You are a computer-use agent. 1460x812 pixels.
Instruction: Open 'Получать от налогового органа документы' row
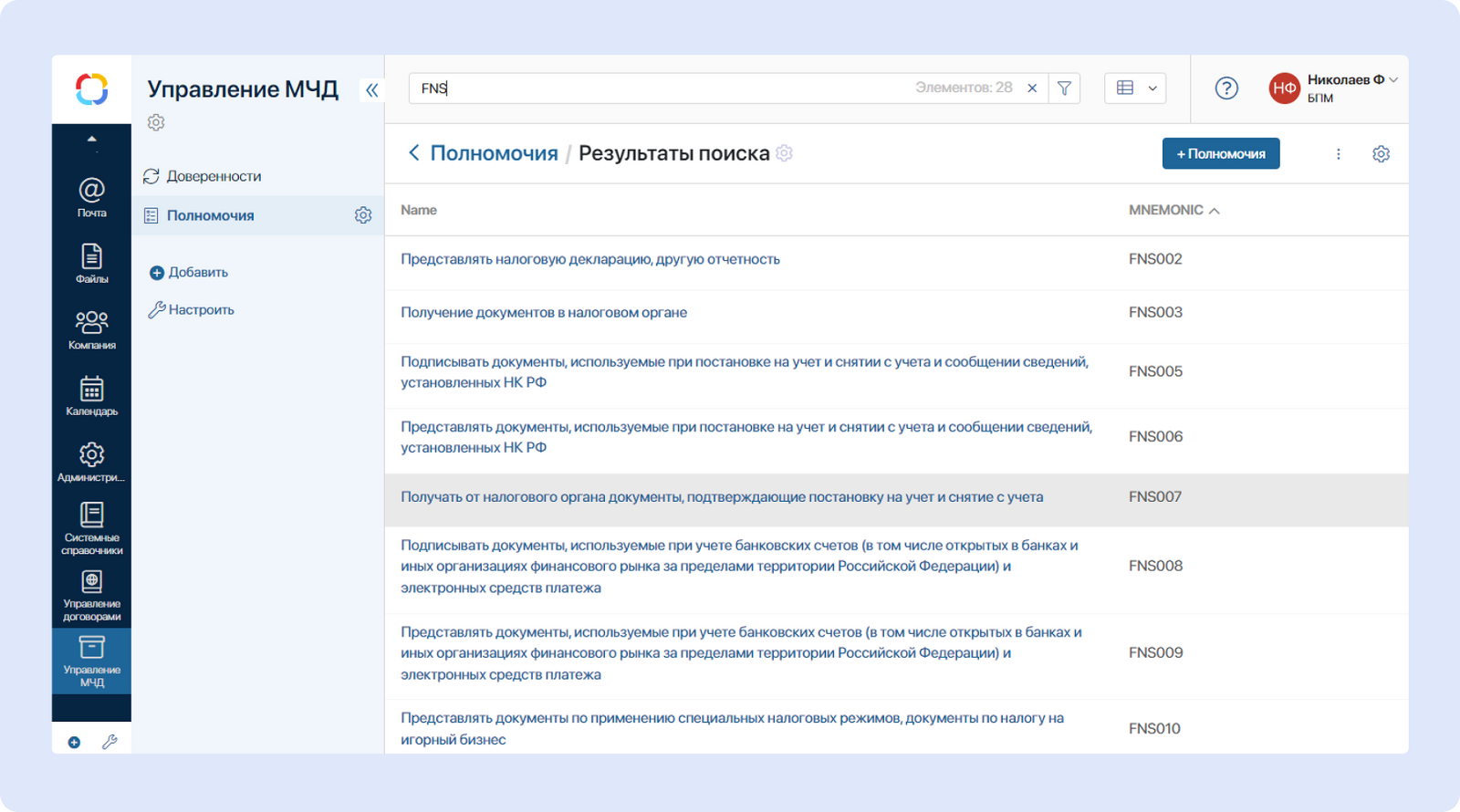tap(722, 497)
